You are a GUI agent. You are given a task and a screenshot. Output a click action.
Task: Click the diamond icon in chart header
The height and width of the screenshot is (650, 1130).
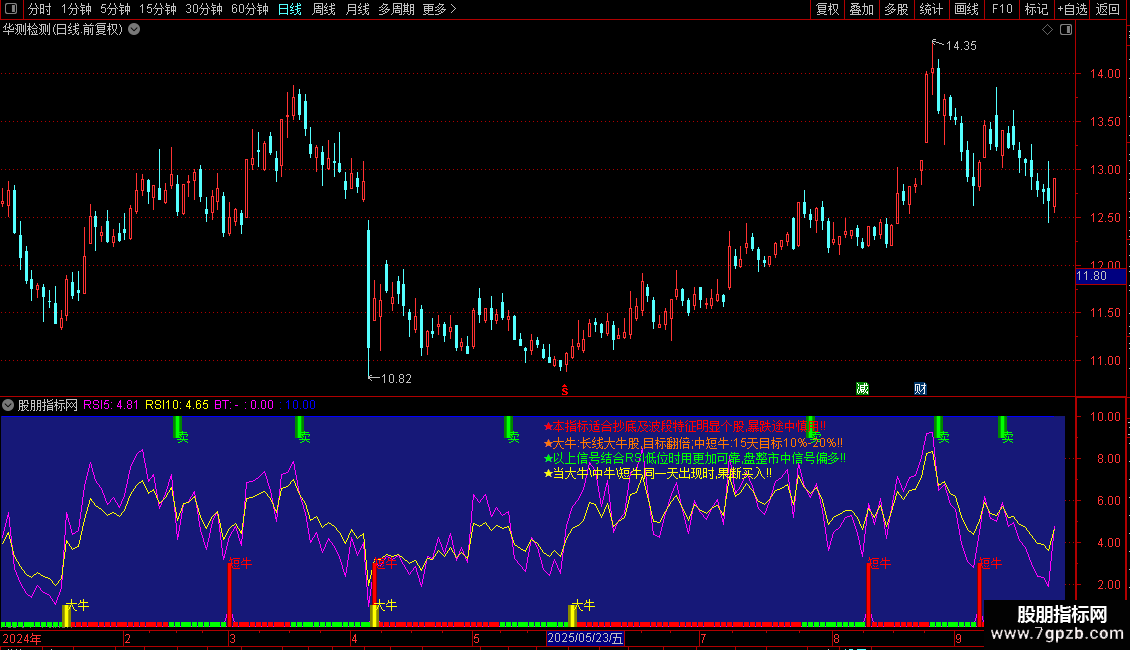tap(1047, 30)
